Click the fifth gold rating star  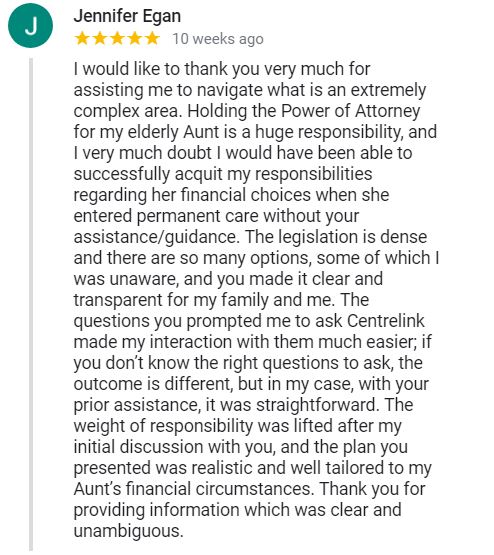152,38
